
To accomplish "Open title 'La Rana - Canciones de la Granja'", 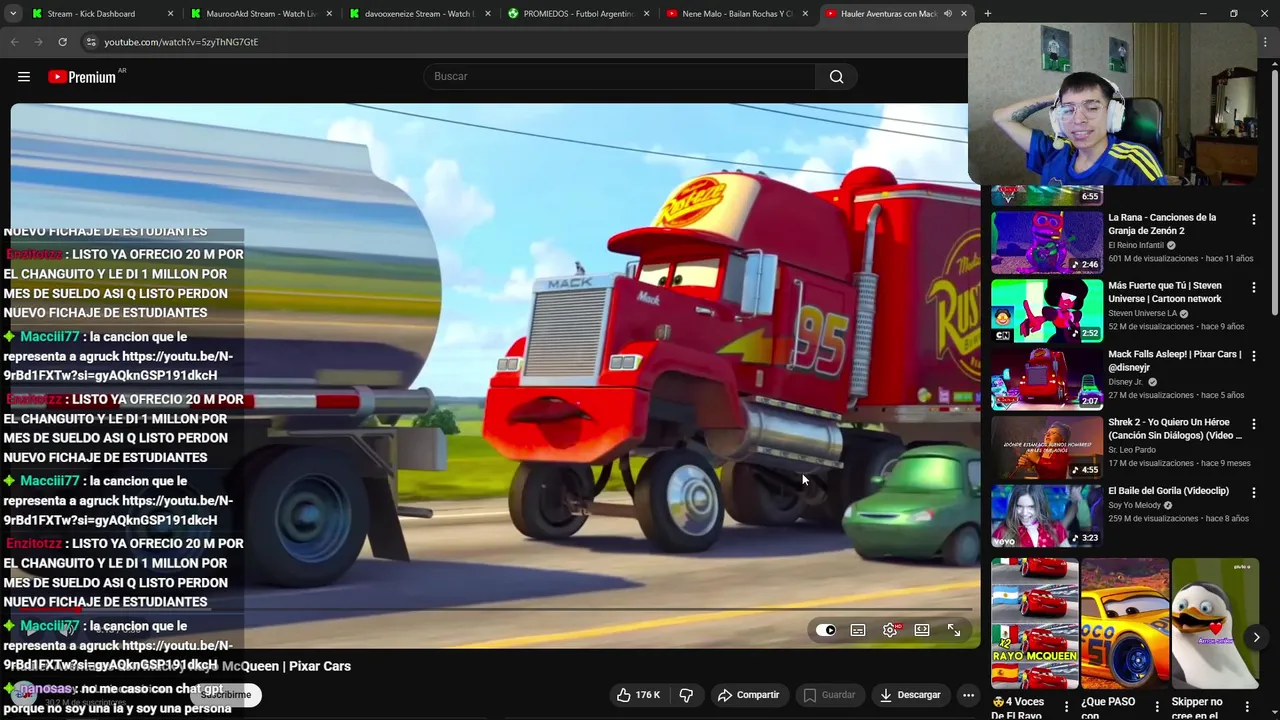I will tap(1162, 224).
